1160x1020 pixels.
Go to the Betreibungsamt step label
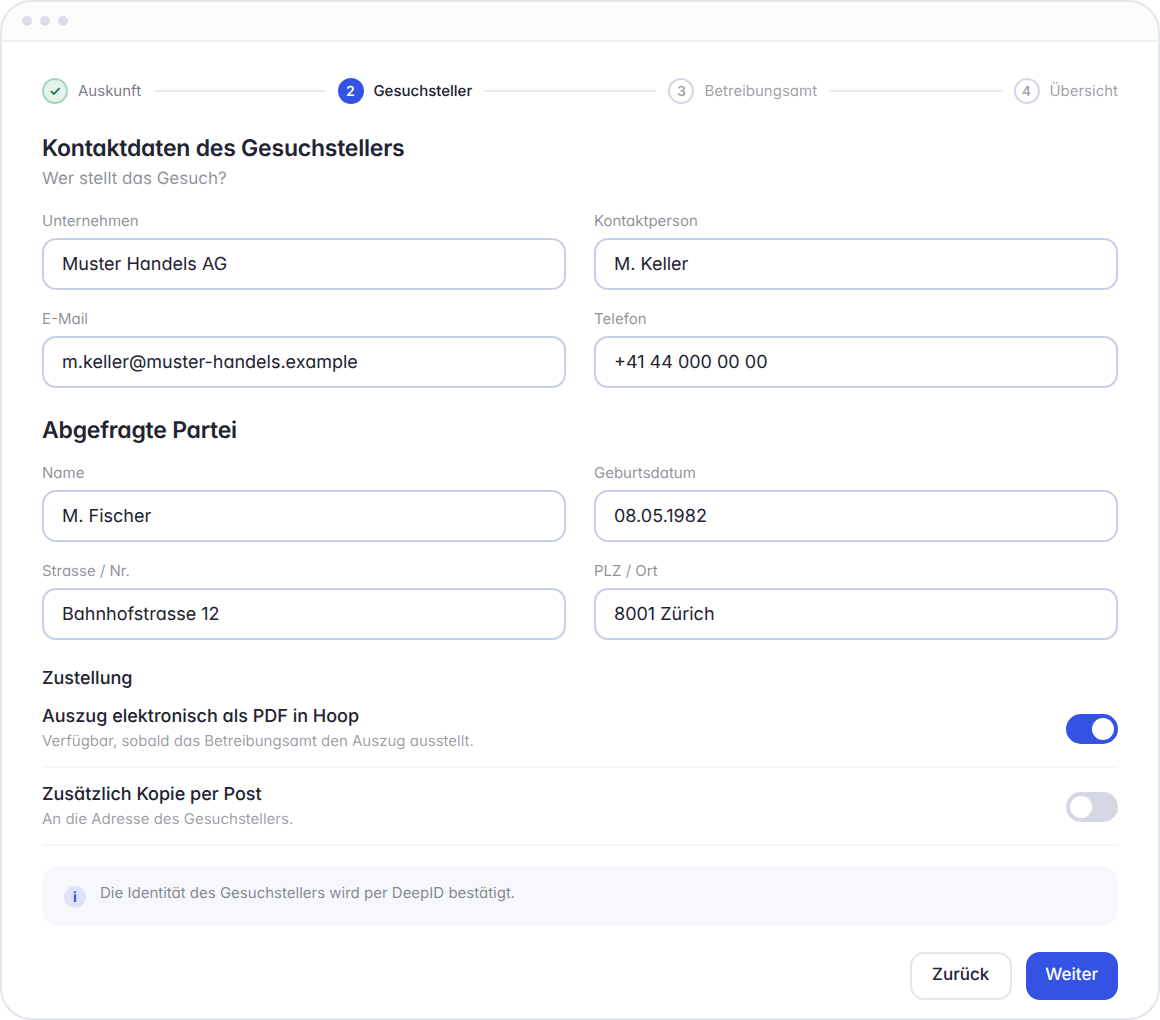[761, 91]
